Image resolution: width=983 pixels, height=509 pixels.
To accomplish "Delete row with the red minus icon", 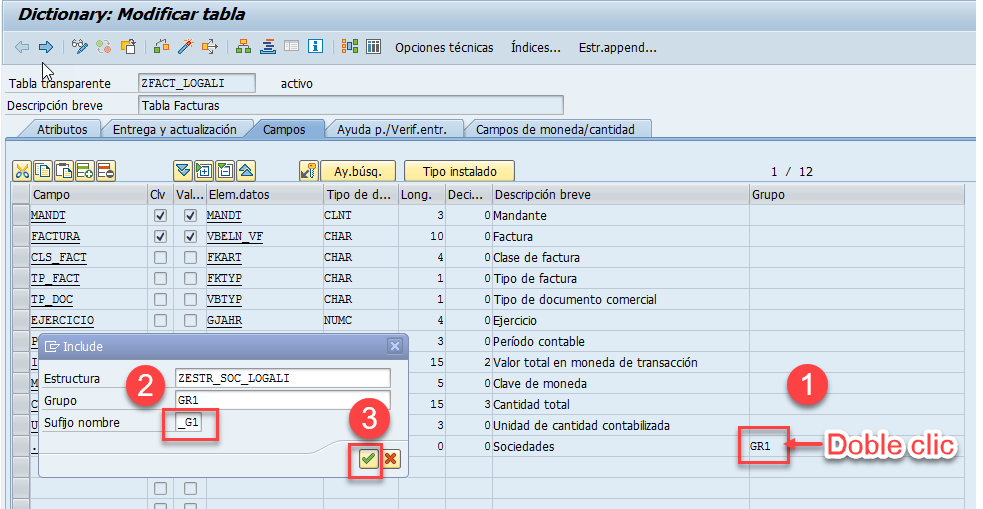I will (x=106, y=171).
